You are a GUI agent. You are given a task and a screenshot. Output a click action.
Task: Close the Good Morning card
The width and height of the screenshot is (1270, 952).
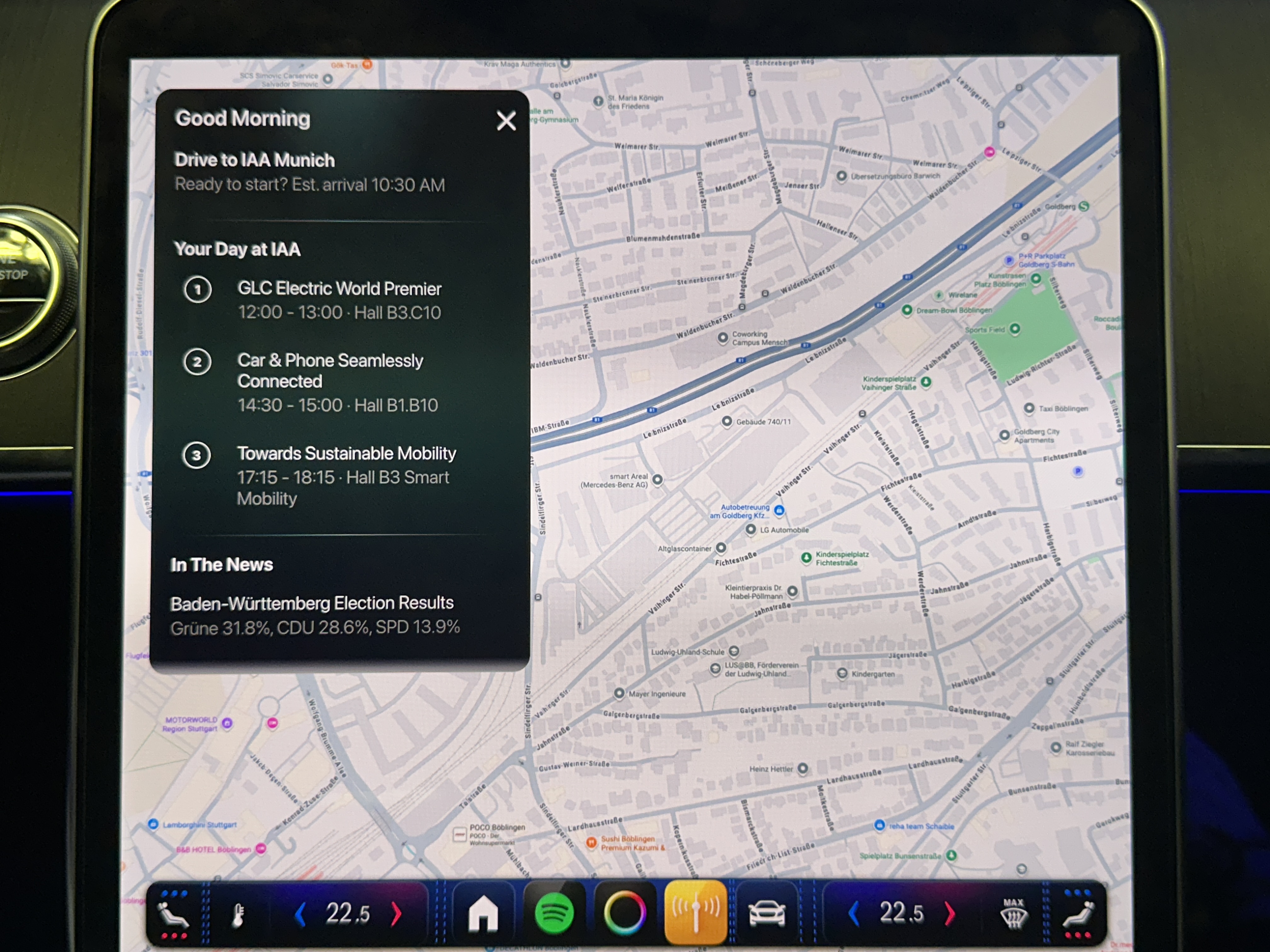coord(506,121)
